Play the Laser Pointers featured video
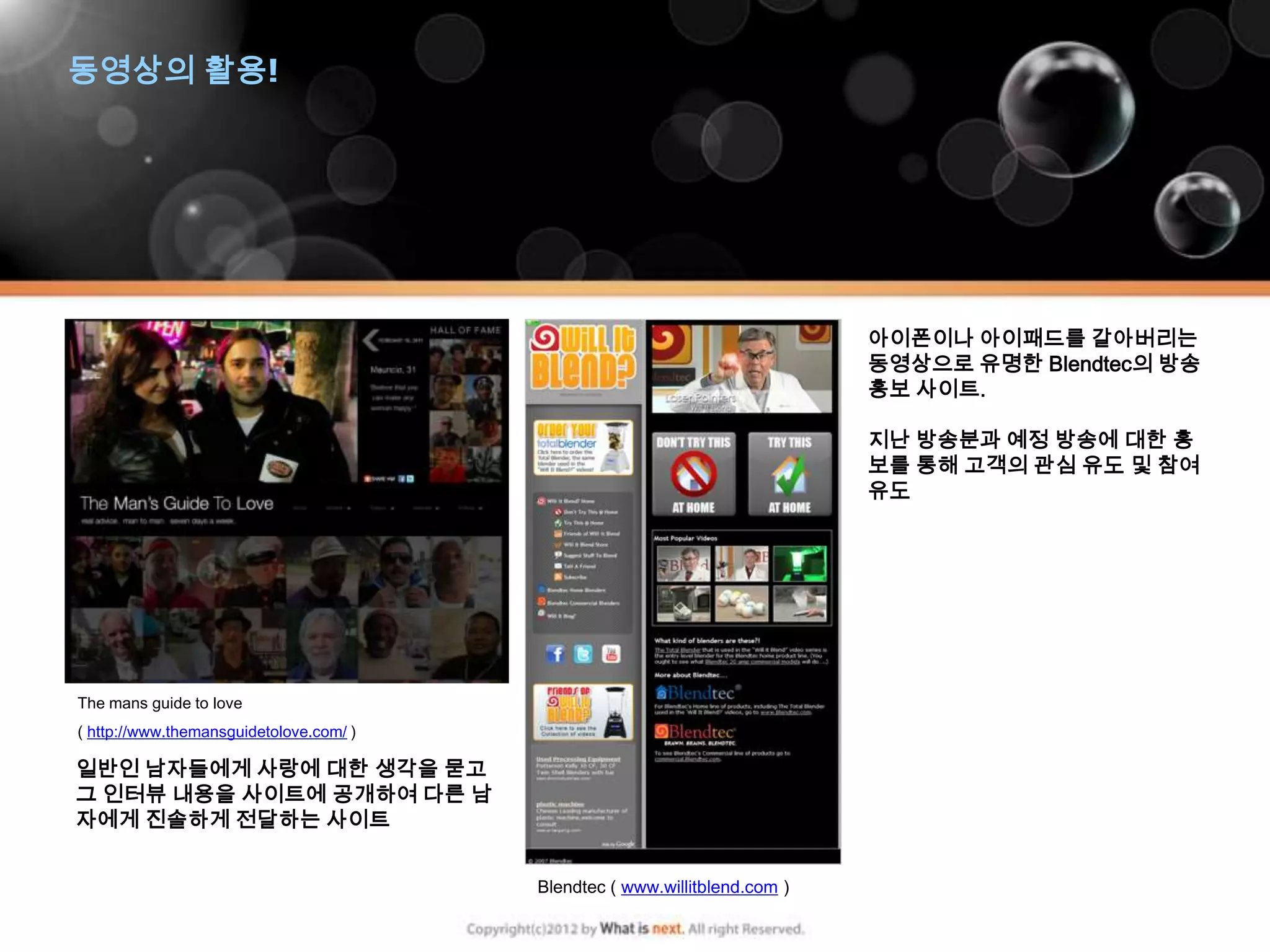The image size is (1270, 952). click(x=742, y=368)
